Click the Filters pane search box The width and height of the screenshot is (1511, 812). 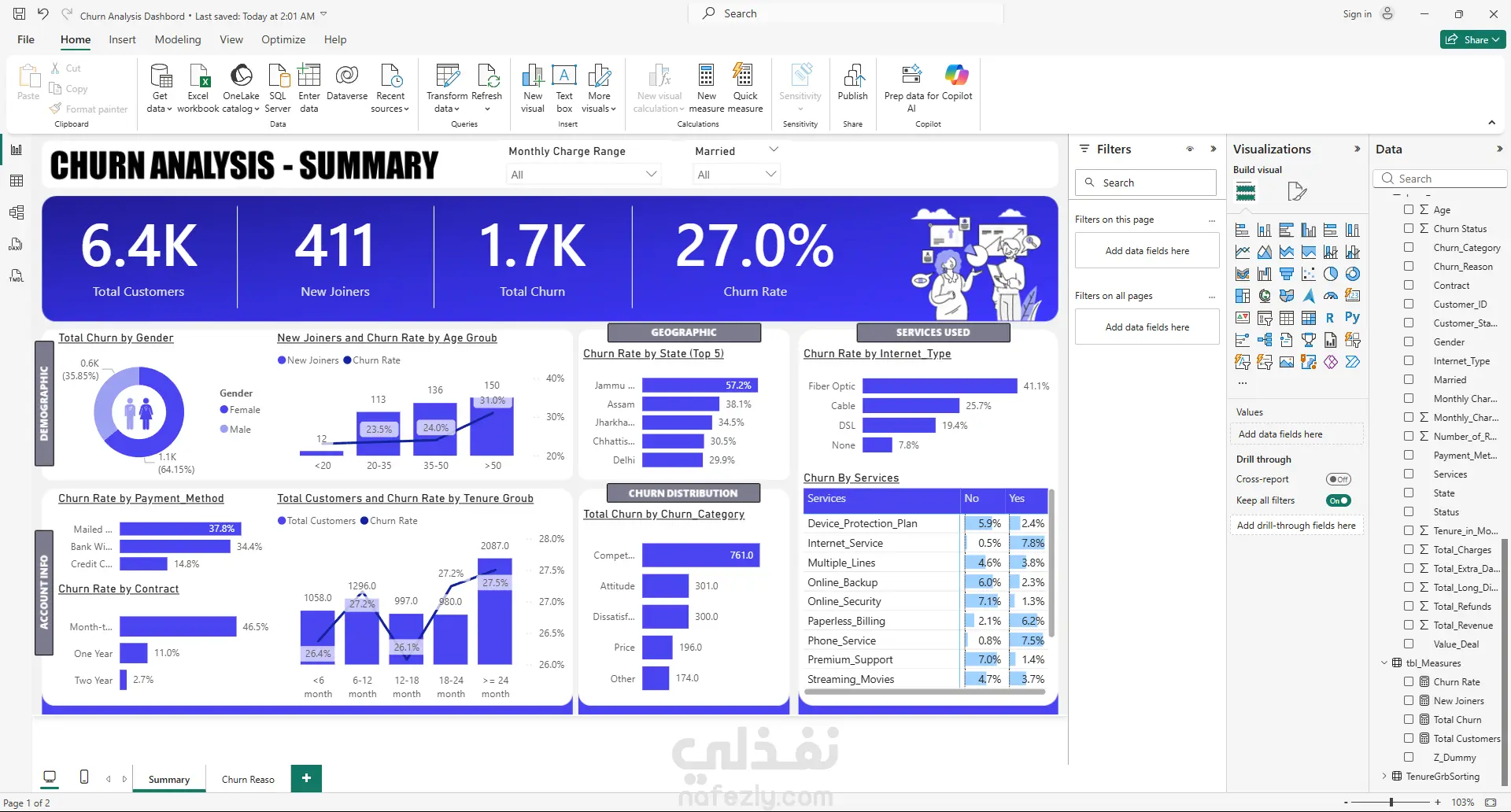tap(1146, 183)
